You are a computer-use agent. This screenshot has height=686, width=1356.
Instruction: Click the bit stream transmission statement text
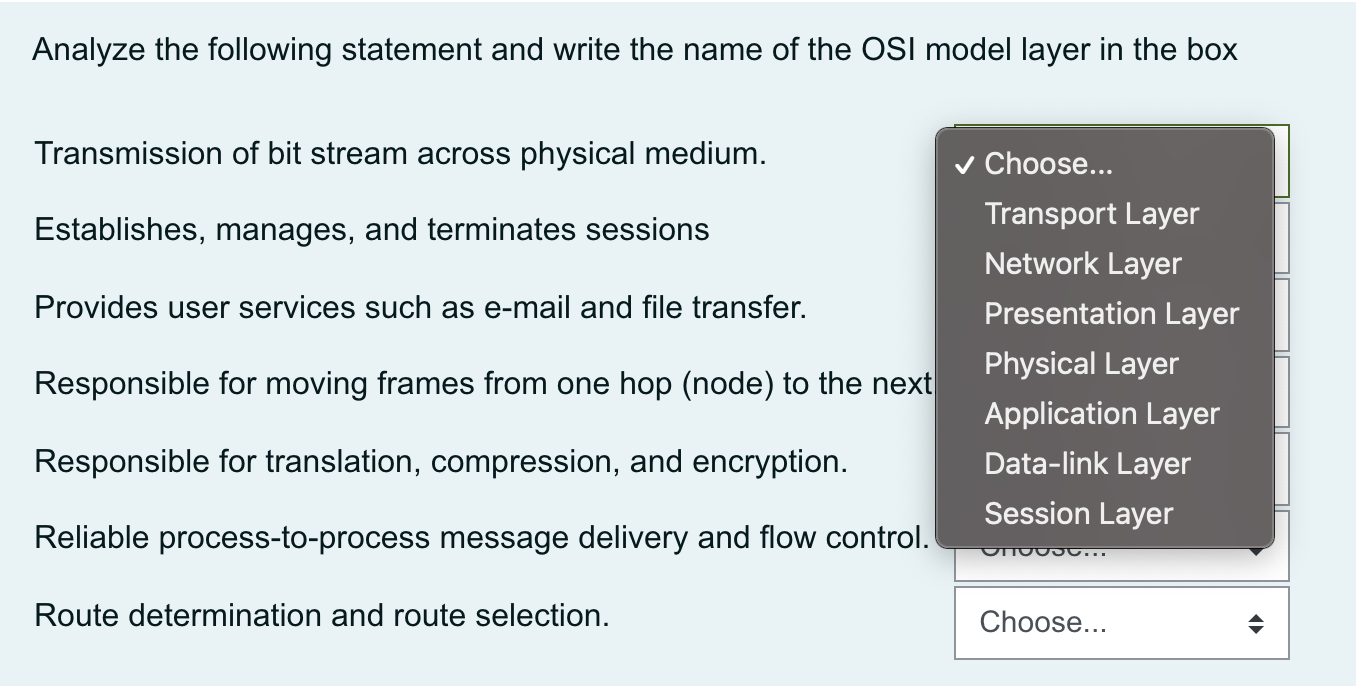pos(399,153)
